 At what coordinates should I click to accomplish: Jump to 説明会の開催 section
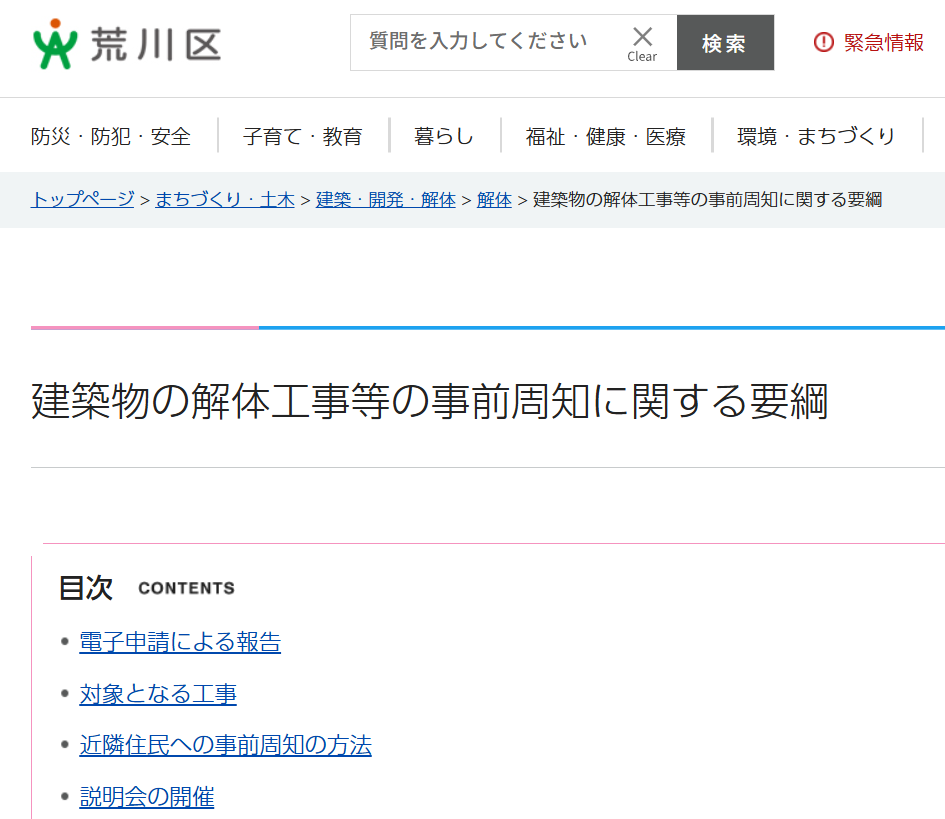point(147,797)
